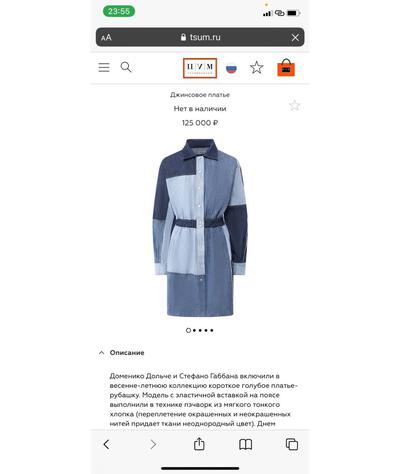The image size is (400, 474).
Task: Tap Джинсовое платье product title
Action: 200,95
